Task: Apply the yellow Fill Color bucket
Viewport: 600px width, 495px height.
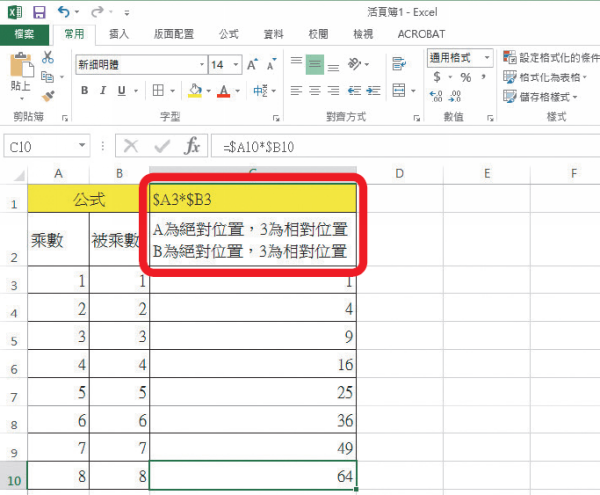Action: pos(195,91)
